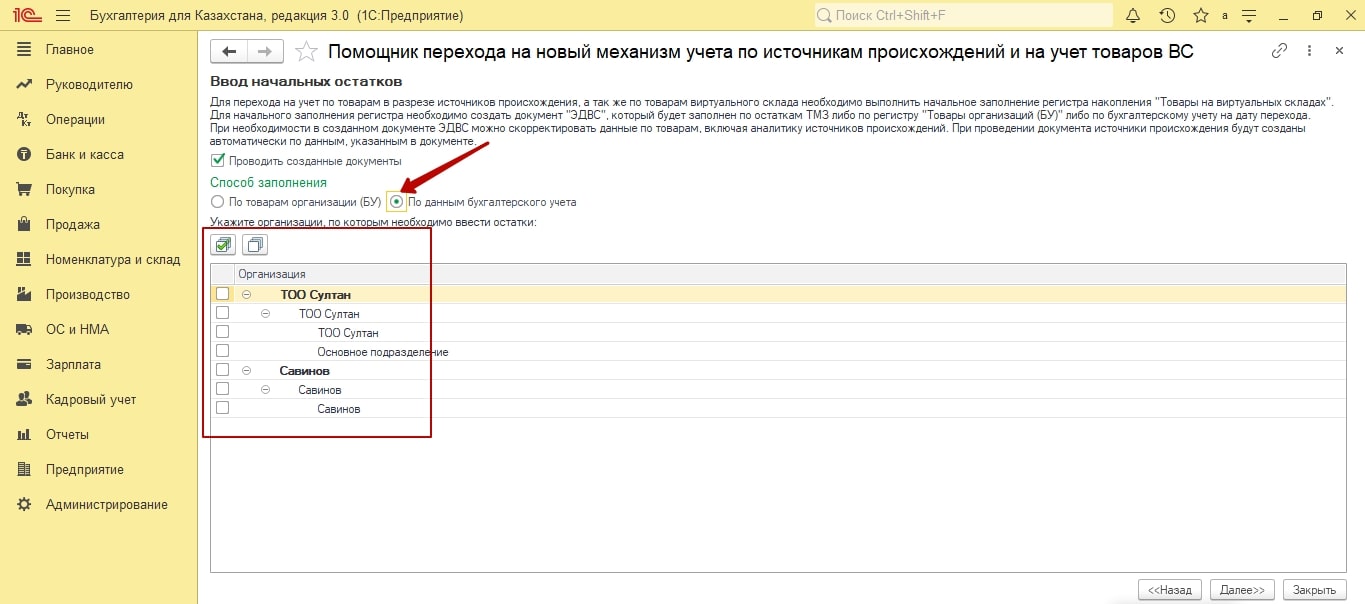This screenshot has height=604, width=1365.
Task: Click the <<Назад button
Action: [x=1168, y=590]
